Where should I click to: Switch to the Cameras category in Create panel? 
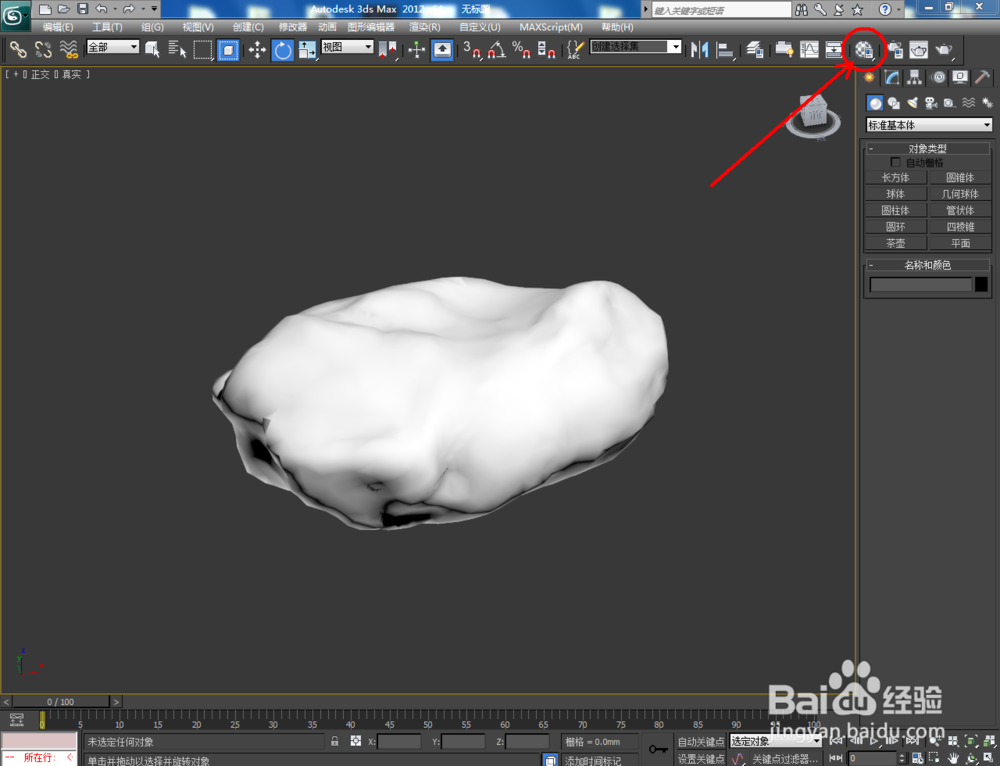coord(931,103)
